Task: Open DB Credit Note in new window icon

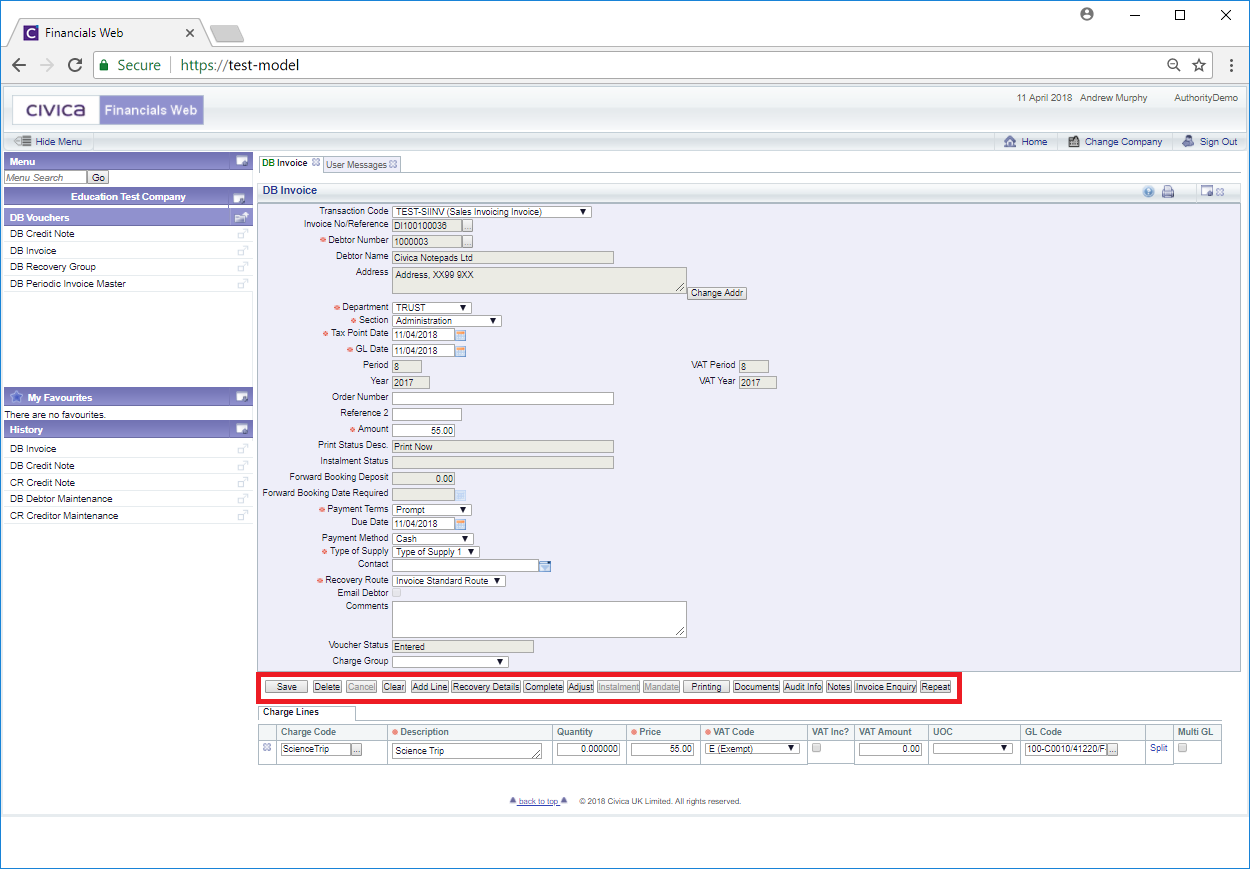Action: click(243, 234)
